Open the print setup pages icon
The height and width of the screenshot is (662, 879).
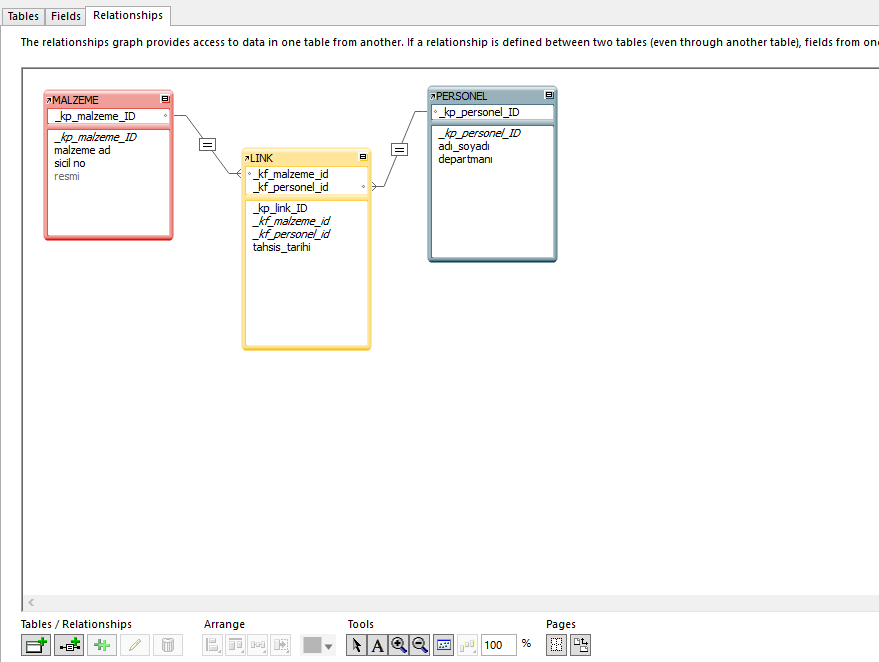pos(580,645)
